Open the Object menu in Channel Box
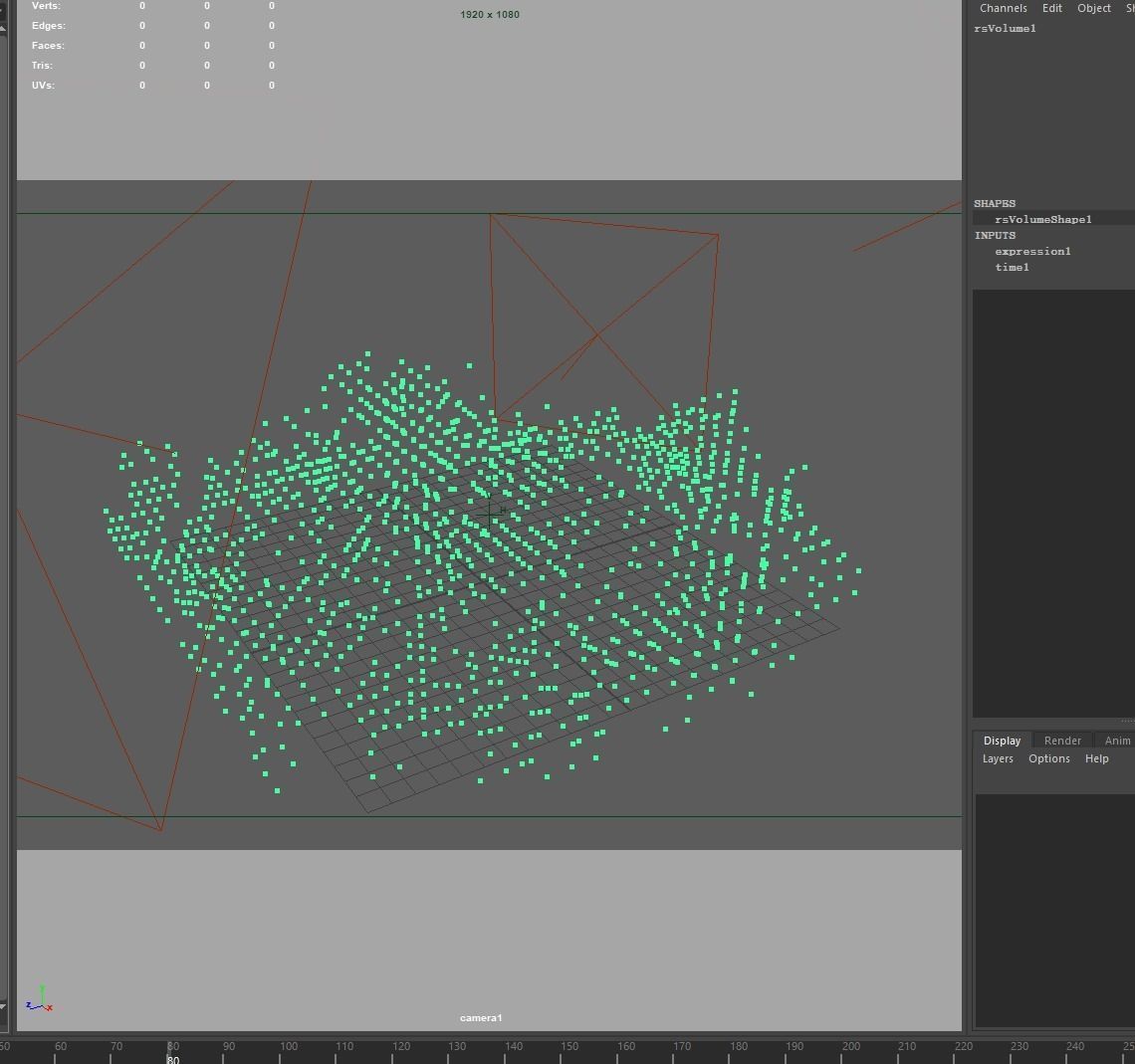The width and height of the screenshot is (1135, 1064). (1094, 8)
